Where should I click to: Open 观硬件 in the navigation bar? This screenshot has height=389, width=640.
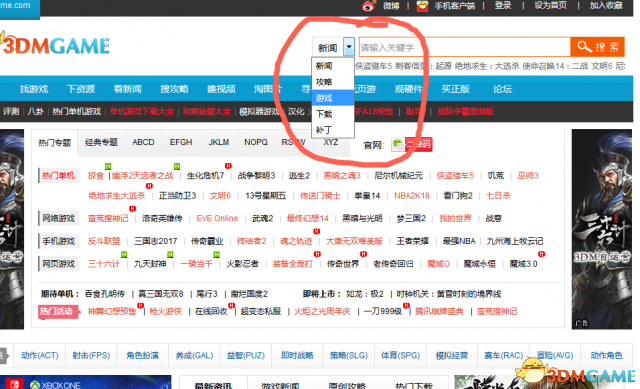click(x=409, y=89)
